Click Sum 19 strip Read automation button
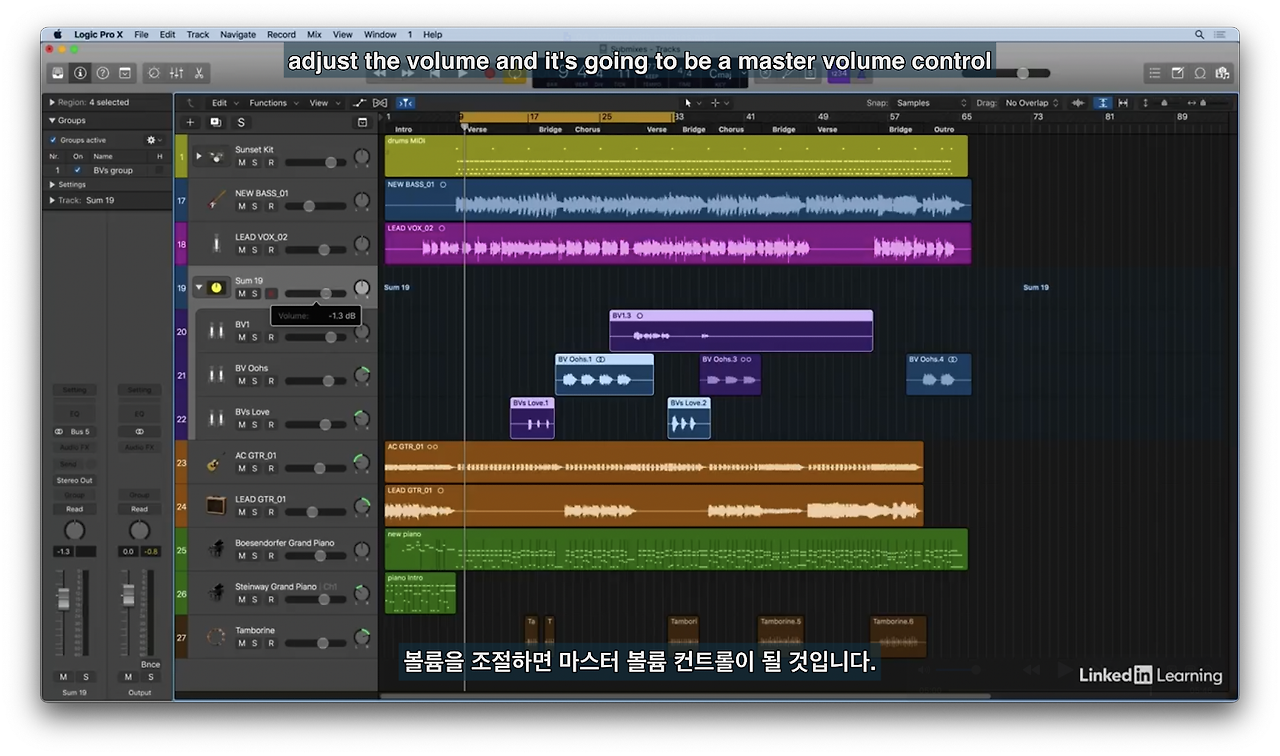 pos(74,509)
